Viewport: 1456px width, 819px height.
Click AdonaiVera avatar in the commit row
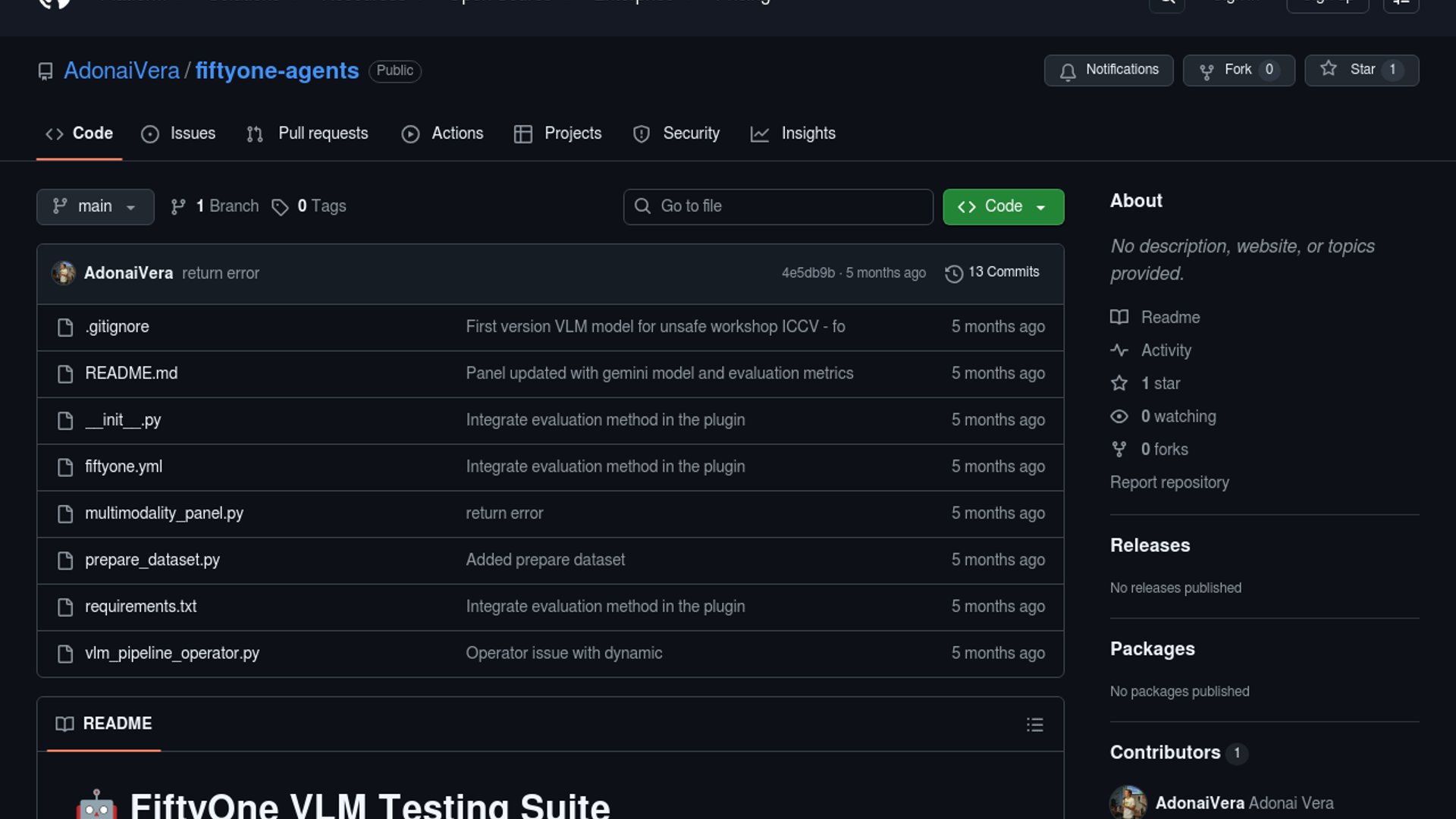point(64,273)
